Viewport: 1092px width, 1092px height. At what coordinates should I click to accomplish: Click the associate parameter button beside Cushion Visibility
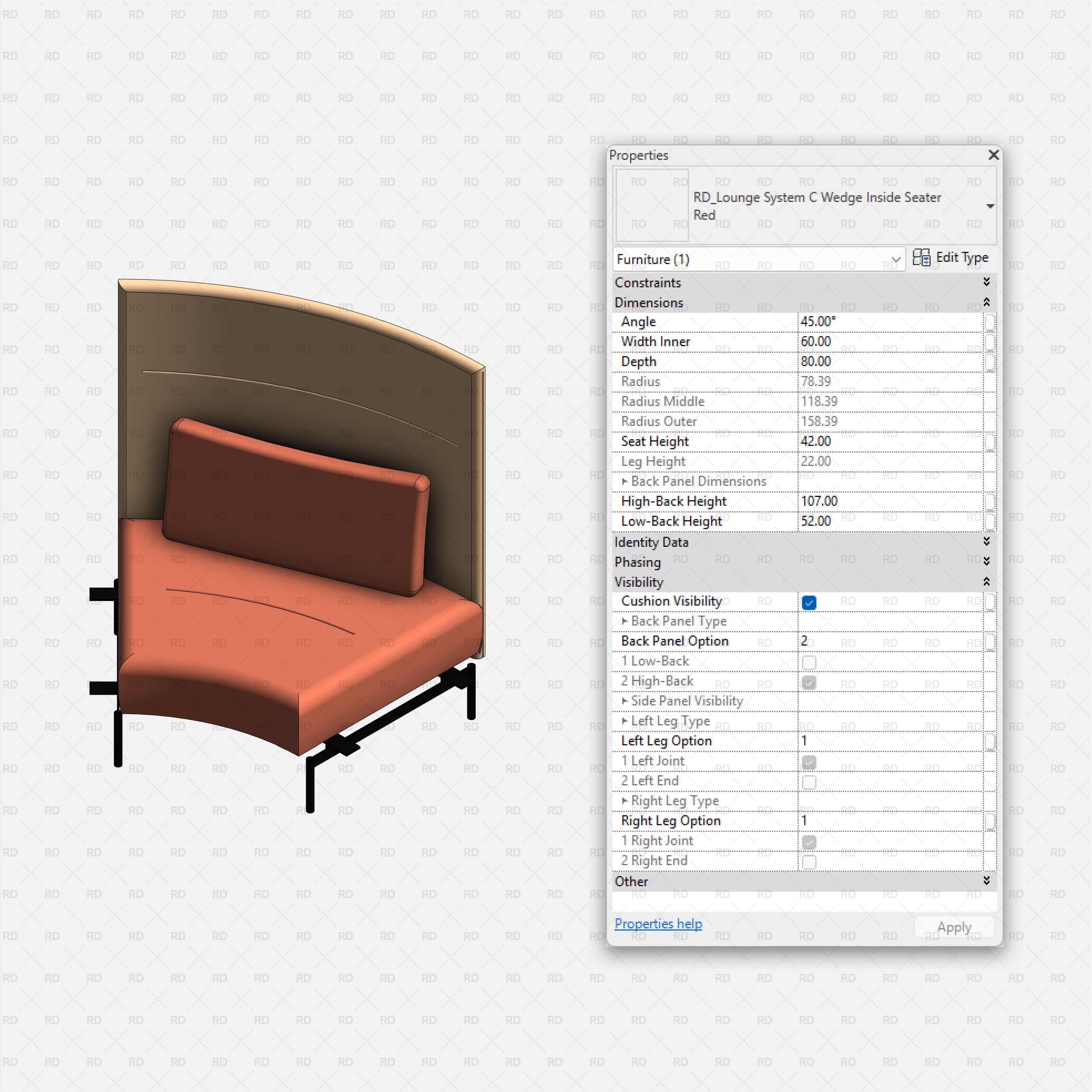pyautogui.click(x=990, y=601)
